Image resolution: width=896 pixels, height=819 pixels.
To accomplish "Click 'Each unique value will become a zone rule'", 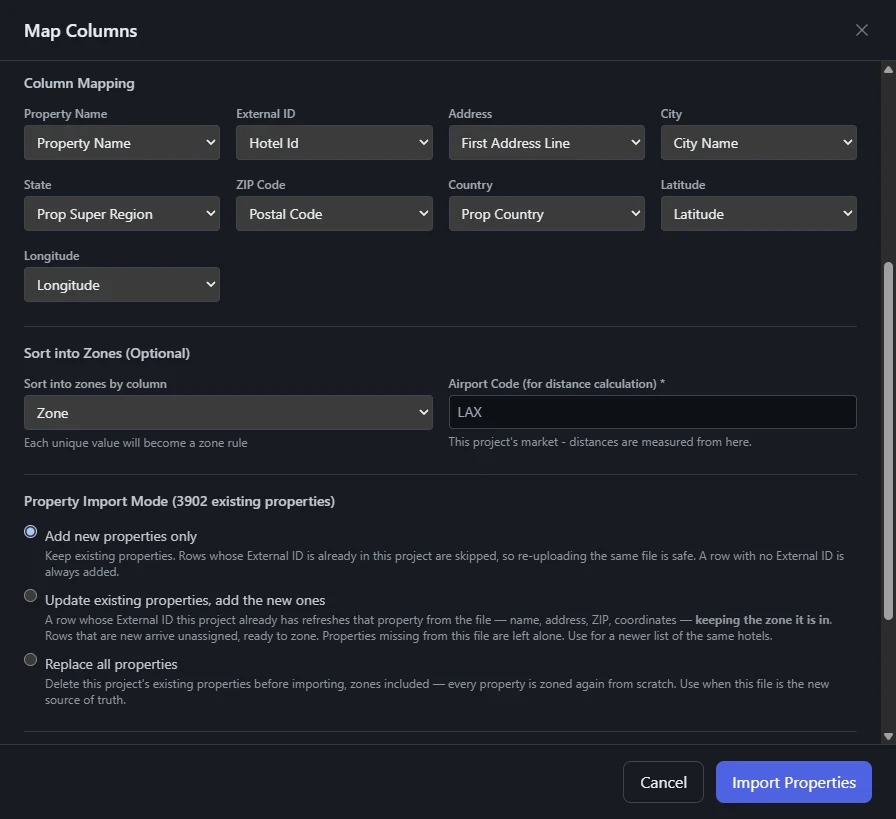I will click(135, 443).
